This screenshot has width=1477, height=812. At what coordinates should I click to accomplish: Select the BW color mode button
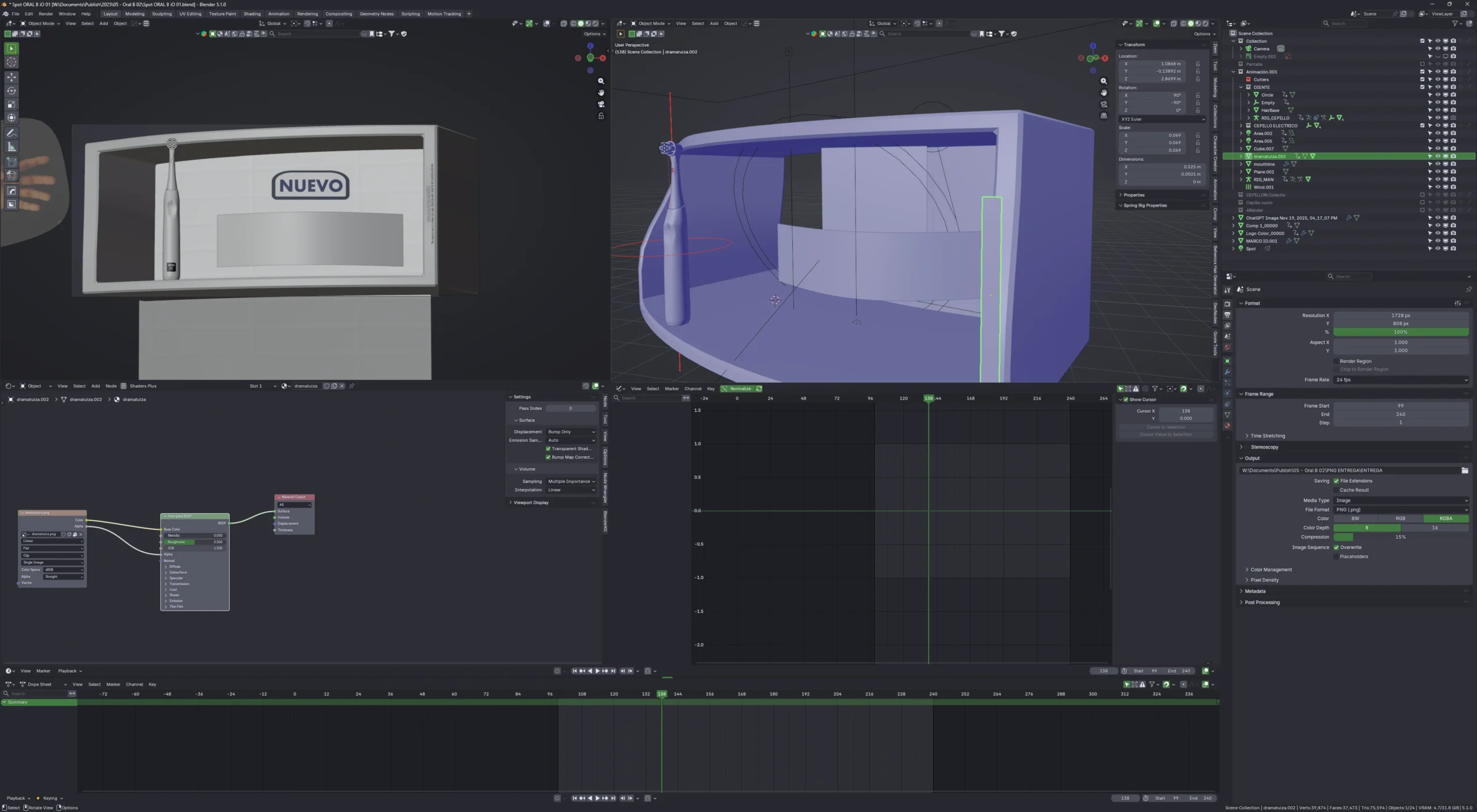point(1355,519)
